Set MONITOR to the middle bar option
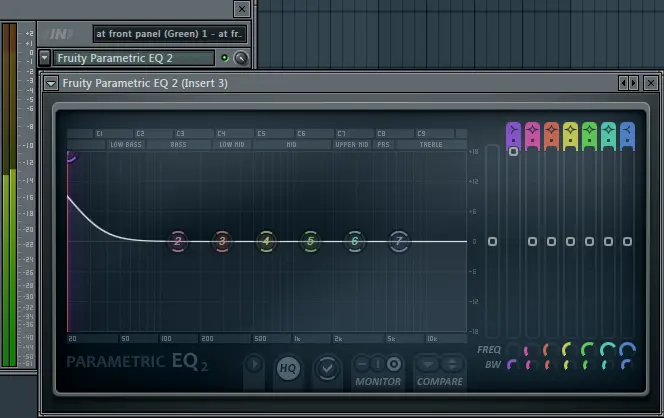 378,364
